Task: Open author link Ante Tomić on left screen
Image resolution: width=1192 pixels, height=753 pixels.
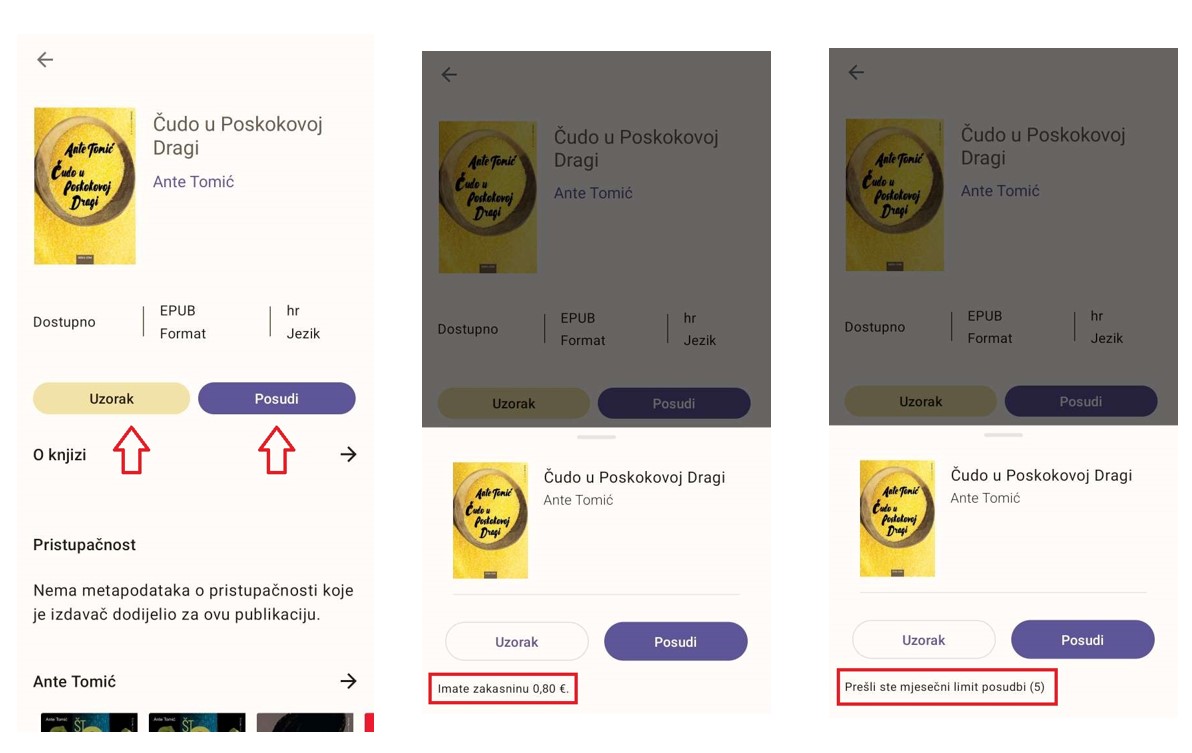Action: [193, 182]
